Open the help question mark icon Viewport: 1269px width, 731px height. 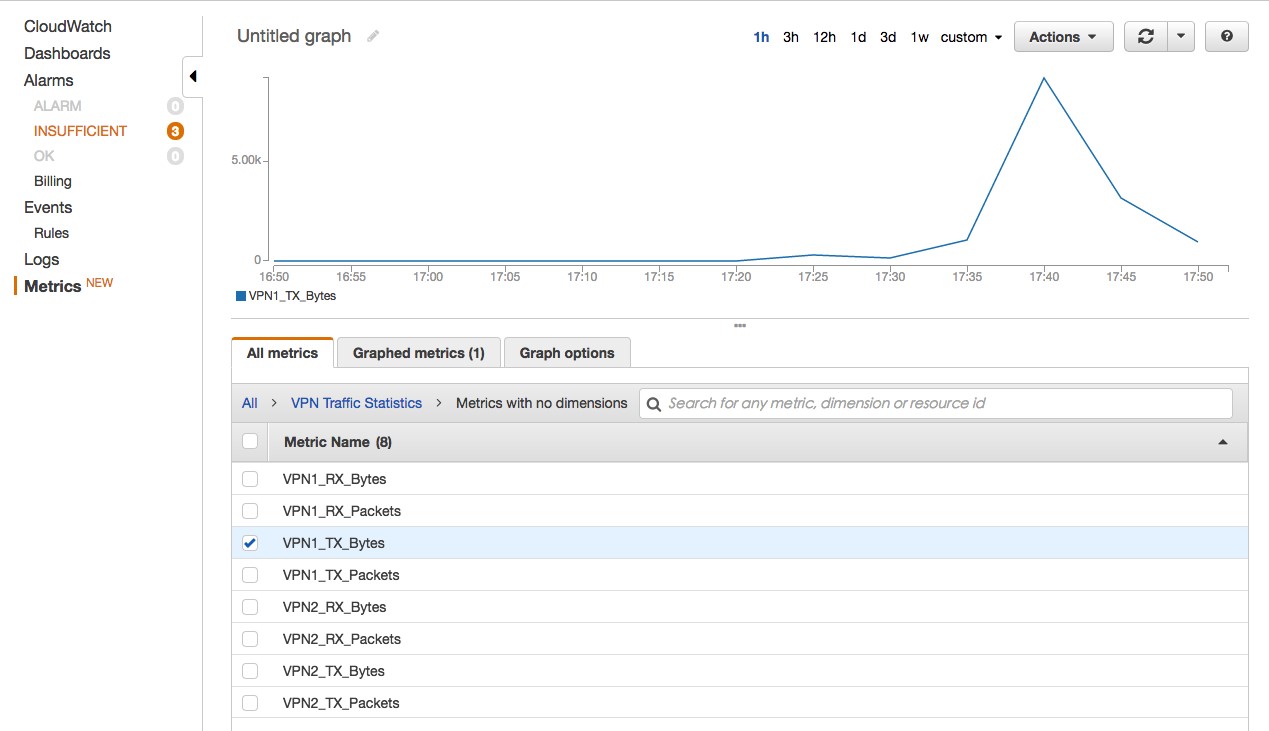tap(1227, 37)
